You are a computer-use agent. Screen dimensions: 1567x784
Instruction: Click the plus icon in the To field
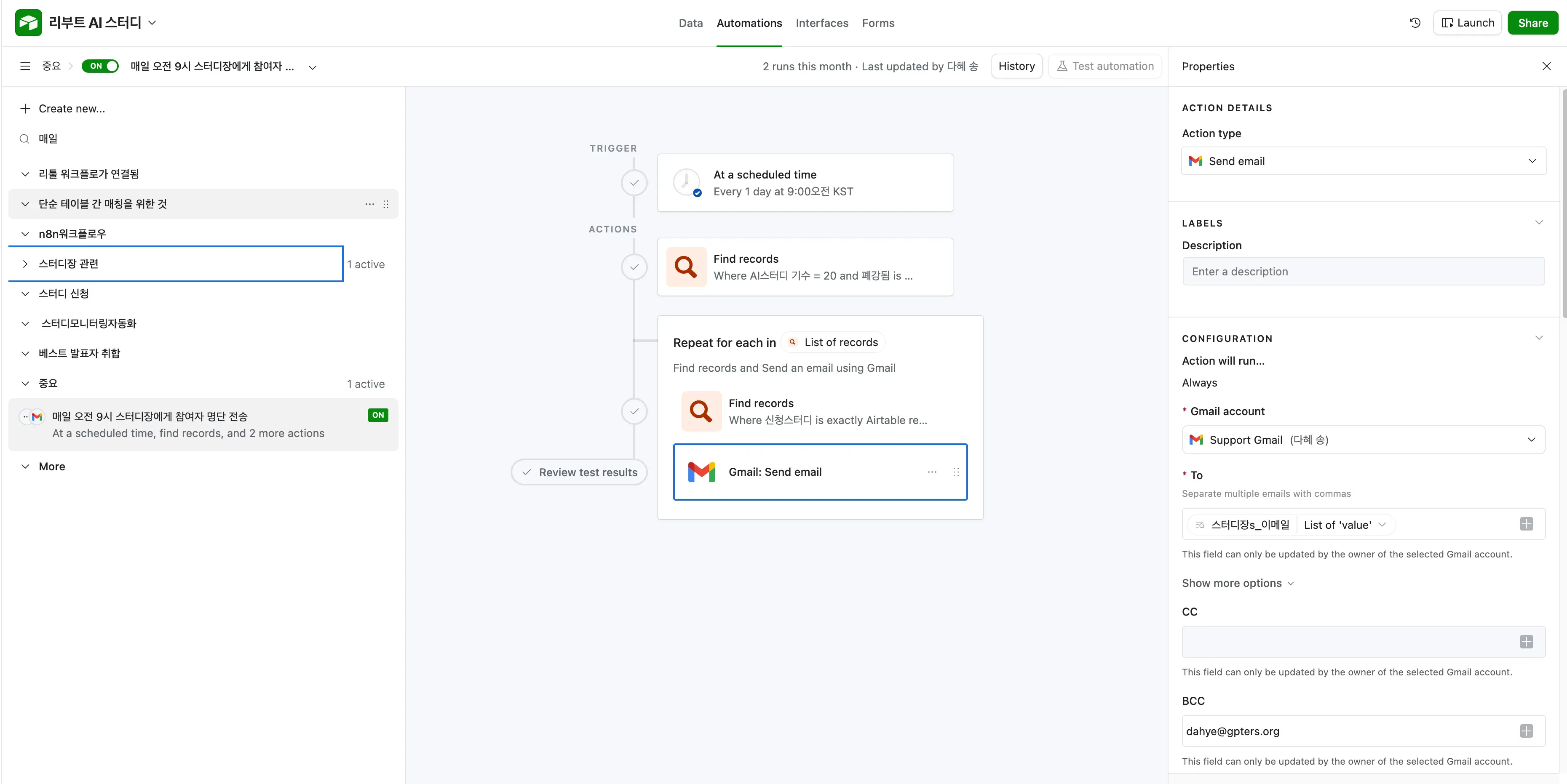tap(1526, 524)
